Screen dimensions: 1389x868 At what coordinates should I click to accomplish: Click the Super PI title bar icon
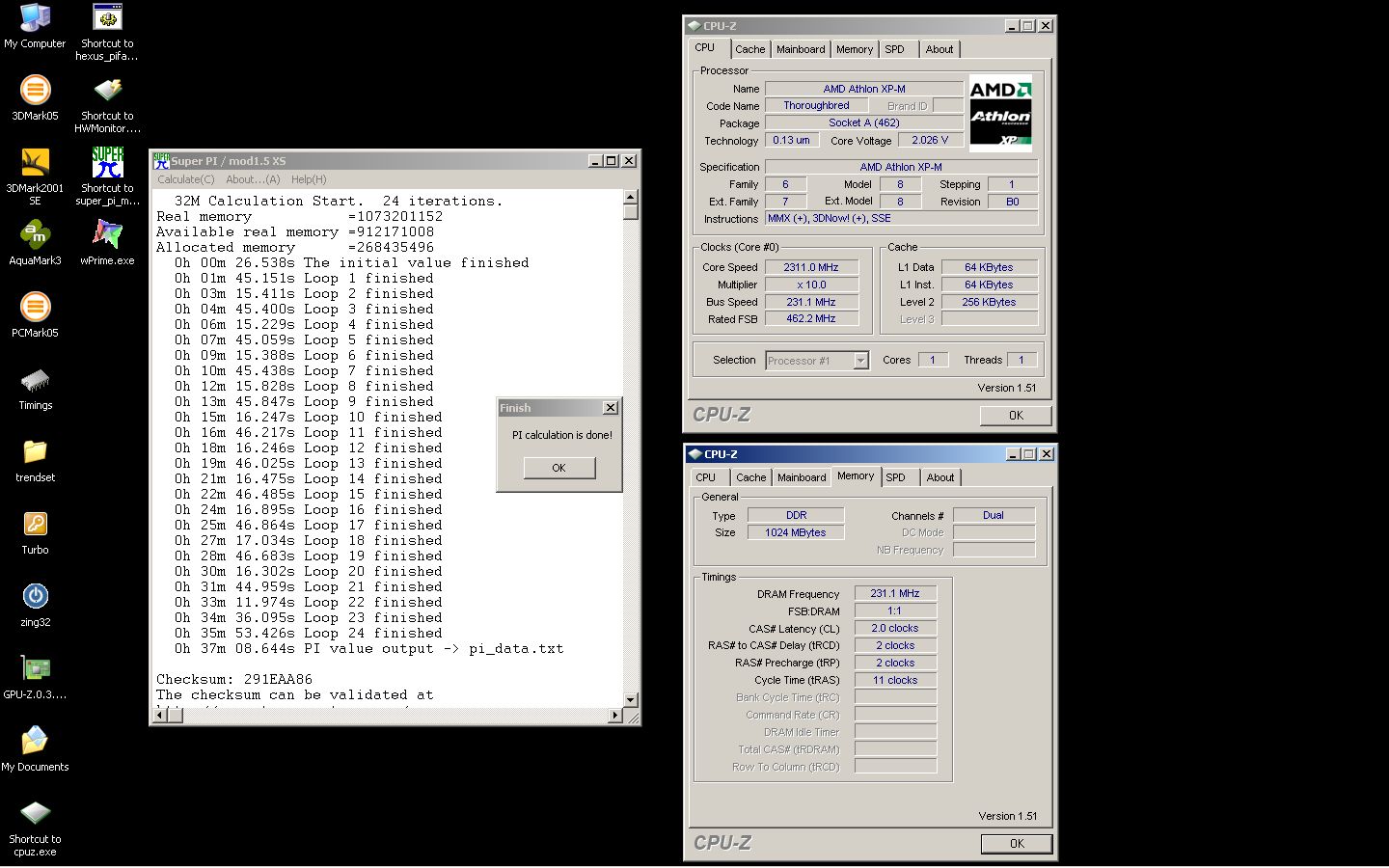161,161
